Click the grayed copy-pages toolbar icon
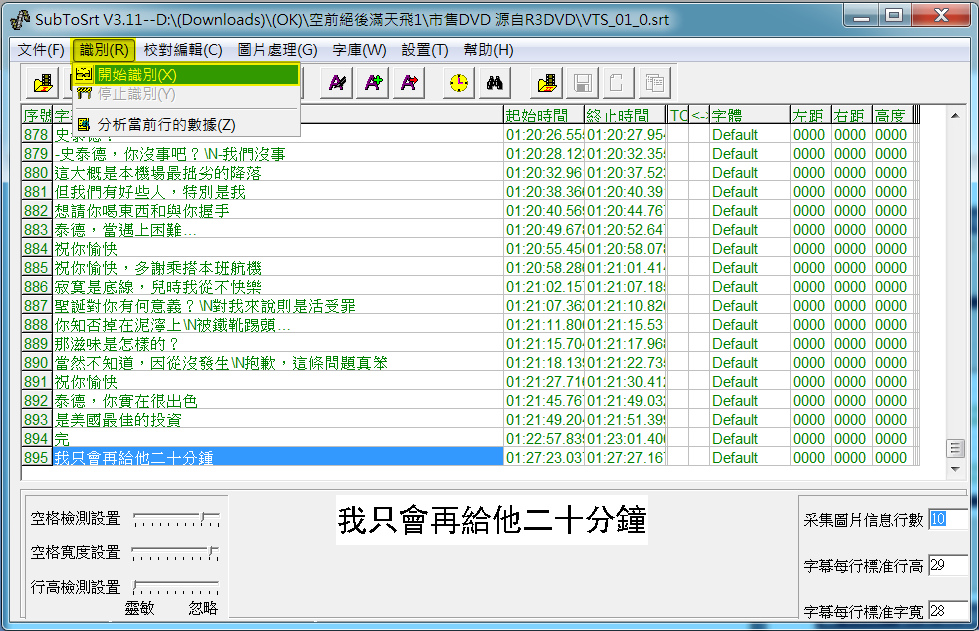The image size is (979, 631). pyautogui.click(x=654, y=83)
